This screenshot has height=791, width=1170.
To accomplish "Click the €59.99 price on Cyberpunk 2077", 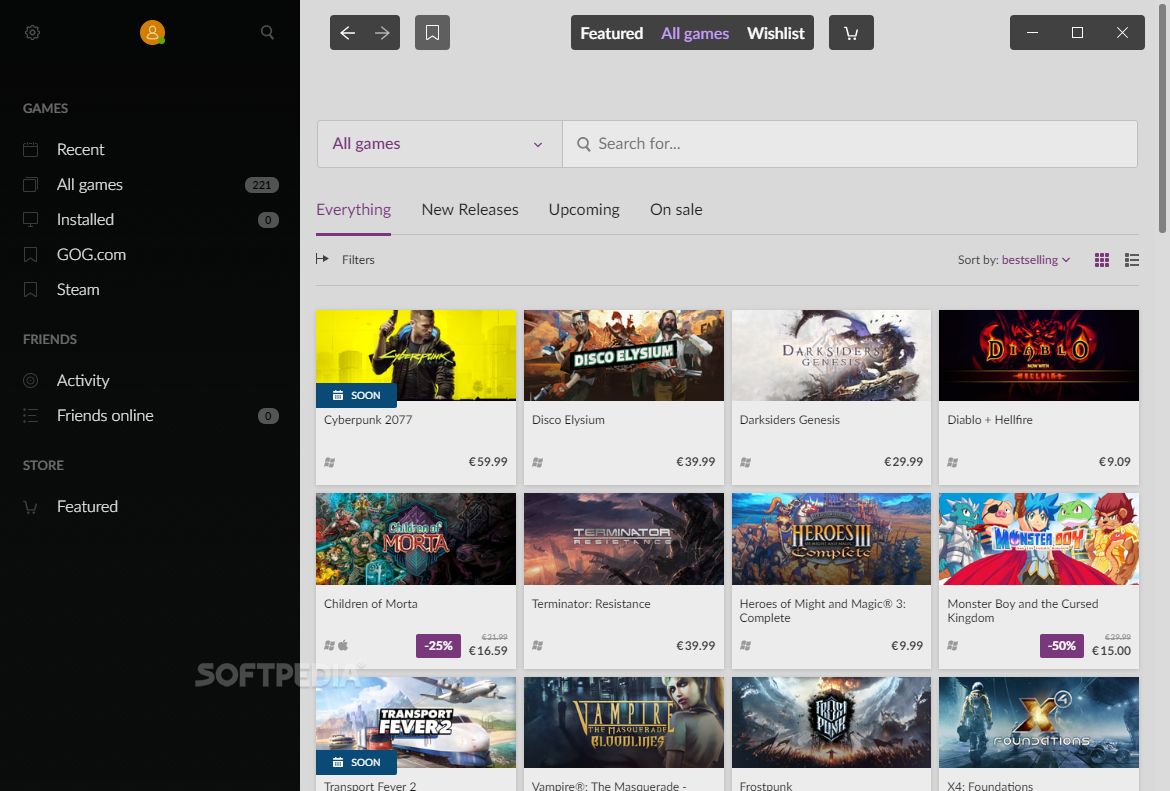I will click(488, 462).
